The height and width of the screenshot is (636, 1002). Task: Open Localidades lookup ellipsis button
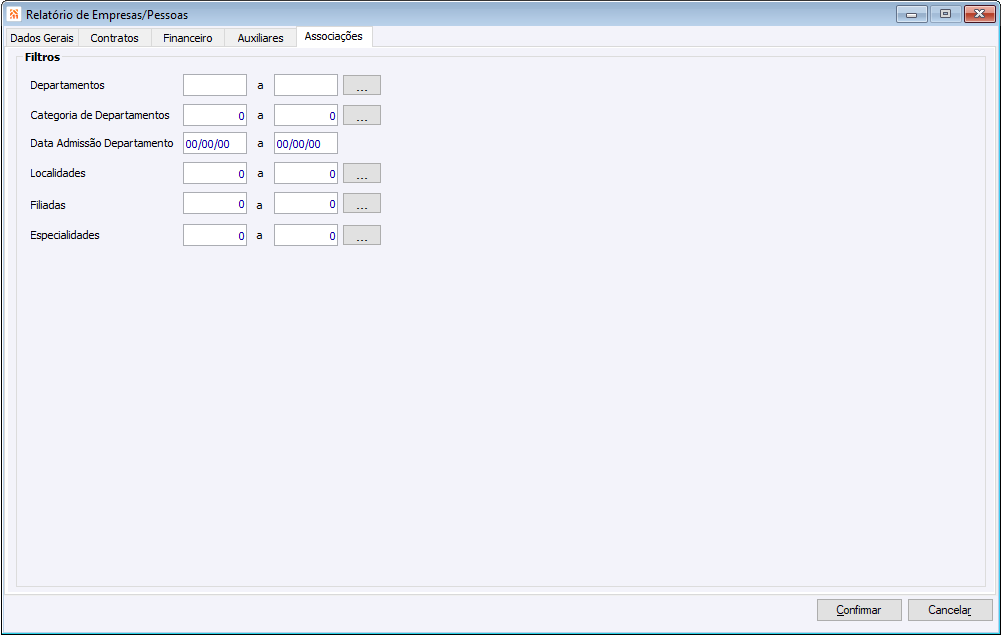click(x=362, y=173)
